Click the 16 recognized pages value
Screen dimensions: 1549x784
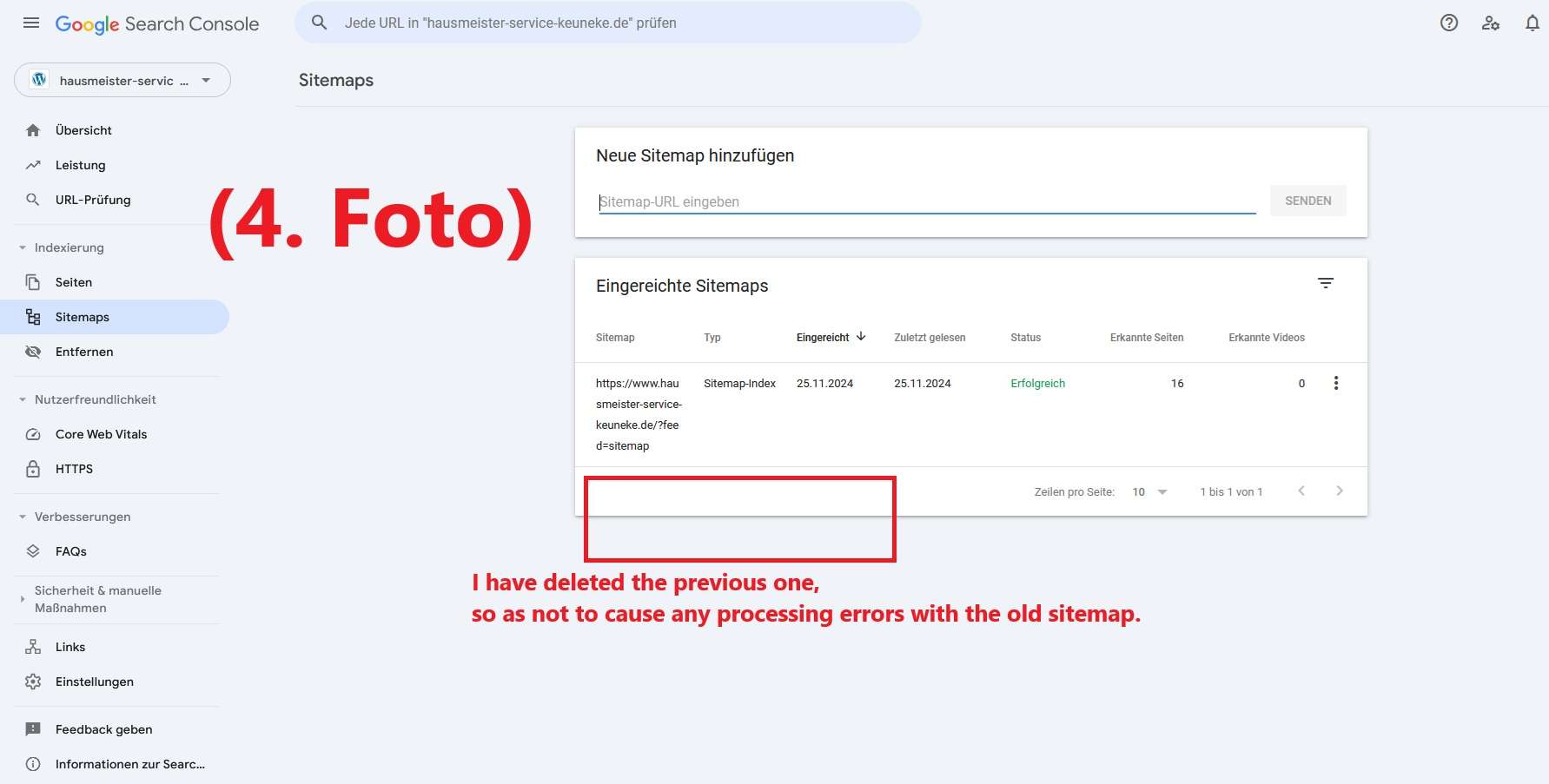[1177, 383]
